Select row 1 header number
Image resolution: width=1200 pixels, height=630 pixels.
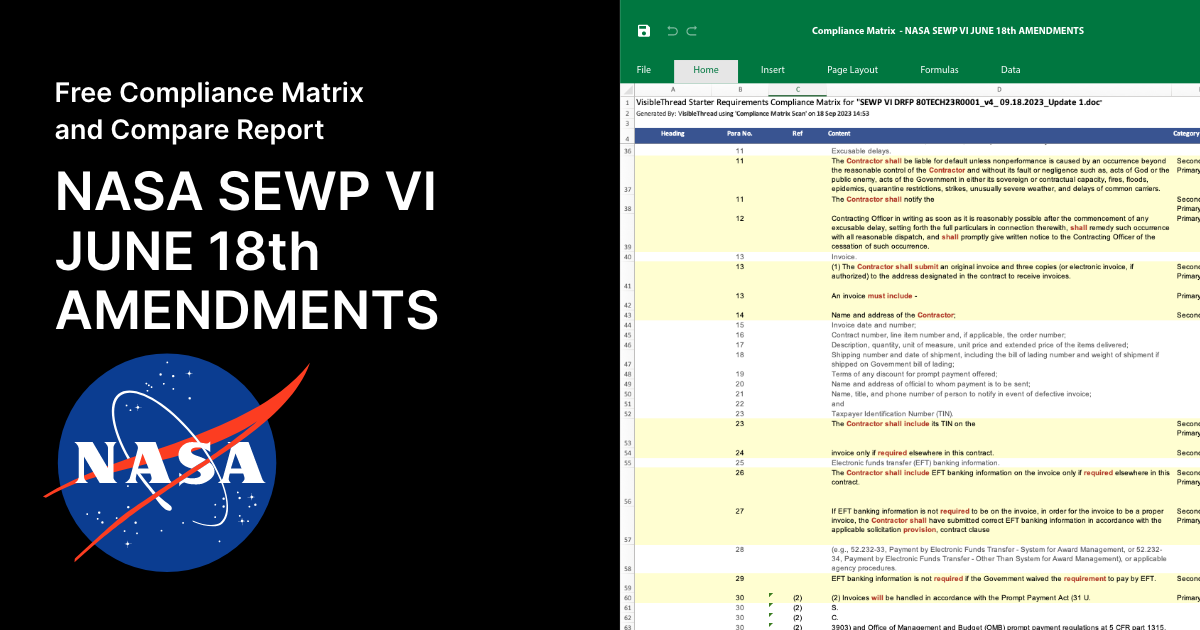tap(627, 103)
